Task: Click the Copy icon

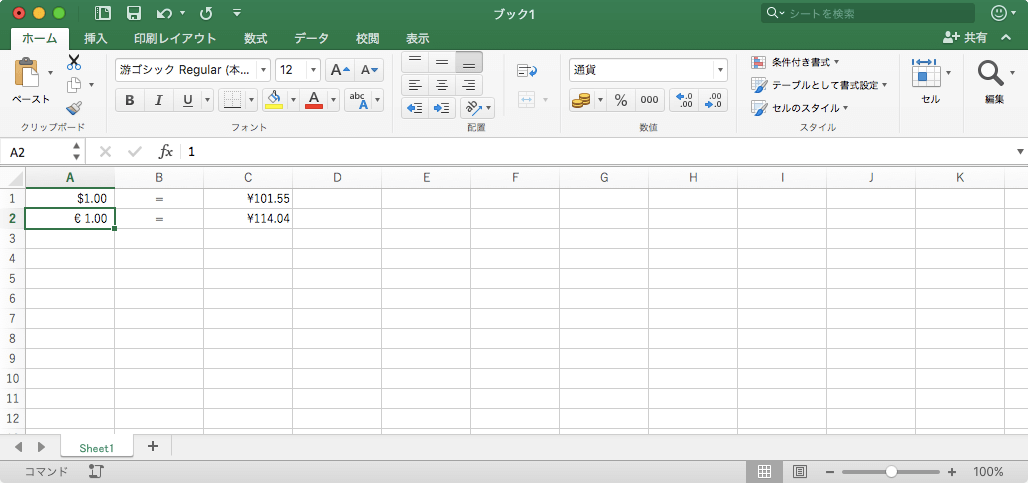Action: (74, 85)
